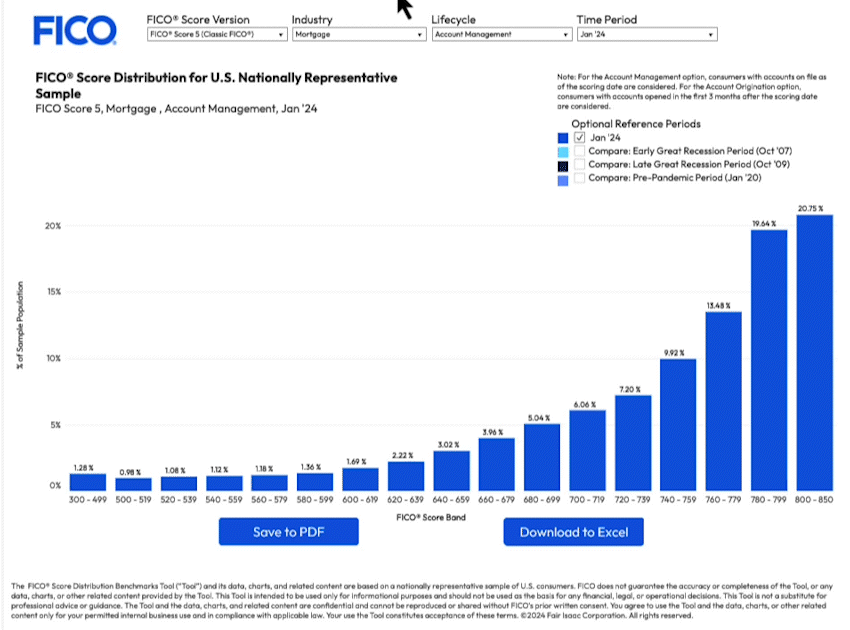Click the Download to Excel button
This screenshot has width=850, height=630.
[x=574, y=532]
